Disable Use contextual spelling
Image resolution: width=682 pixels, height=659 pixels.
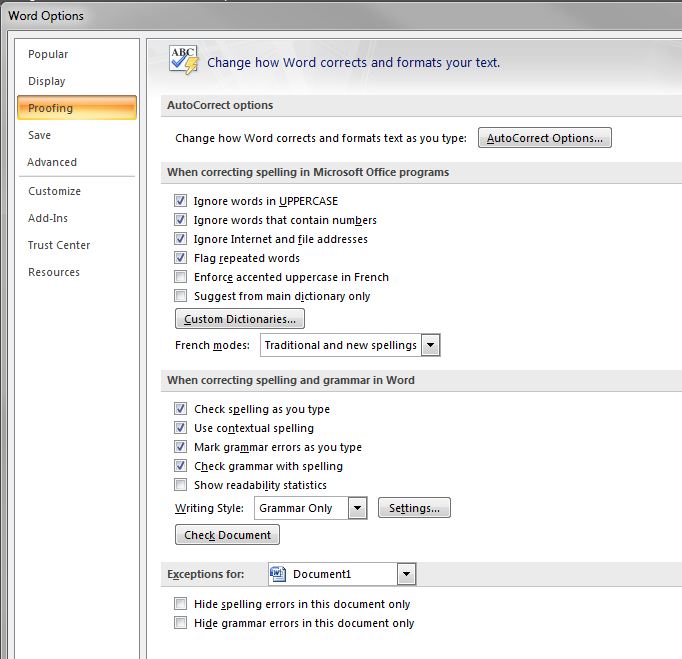tap(181, 428)
